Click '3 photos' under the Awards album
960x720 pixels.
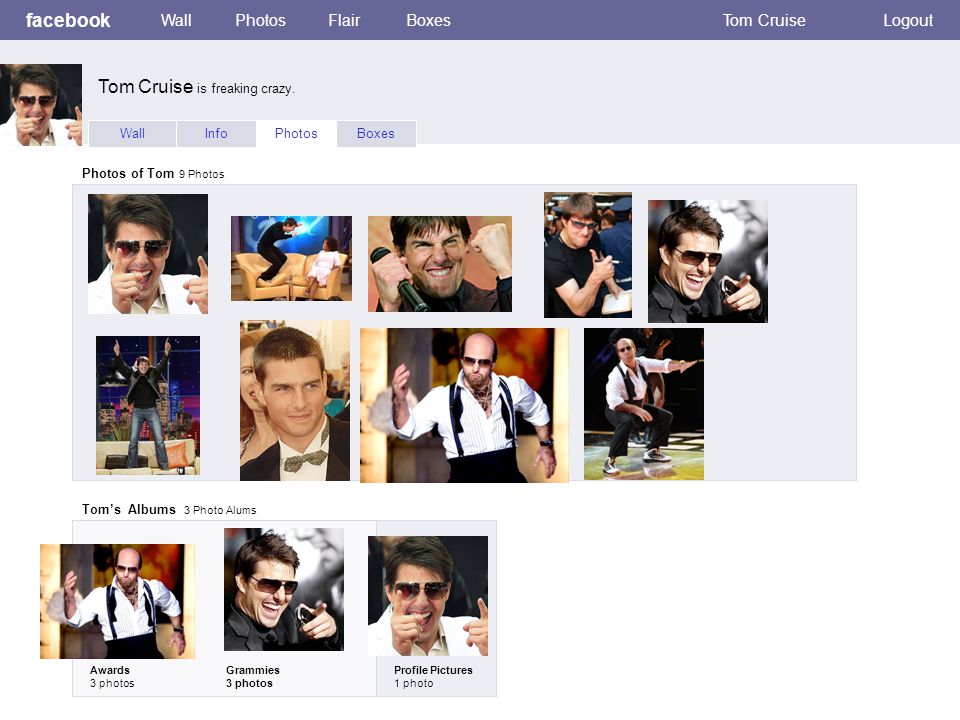[x=112, y=684]
